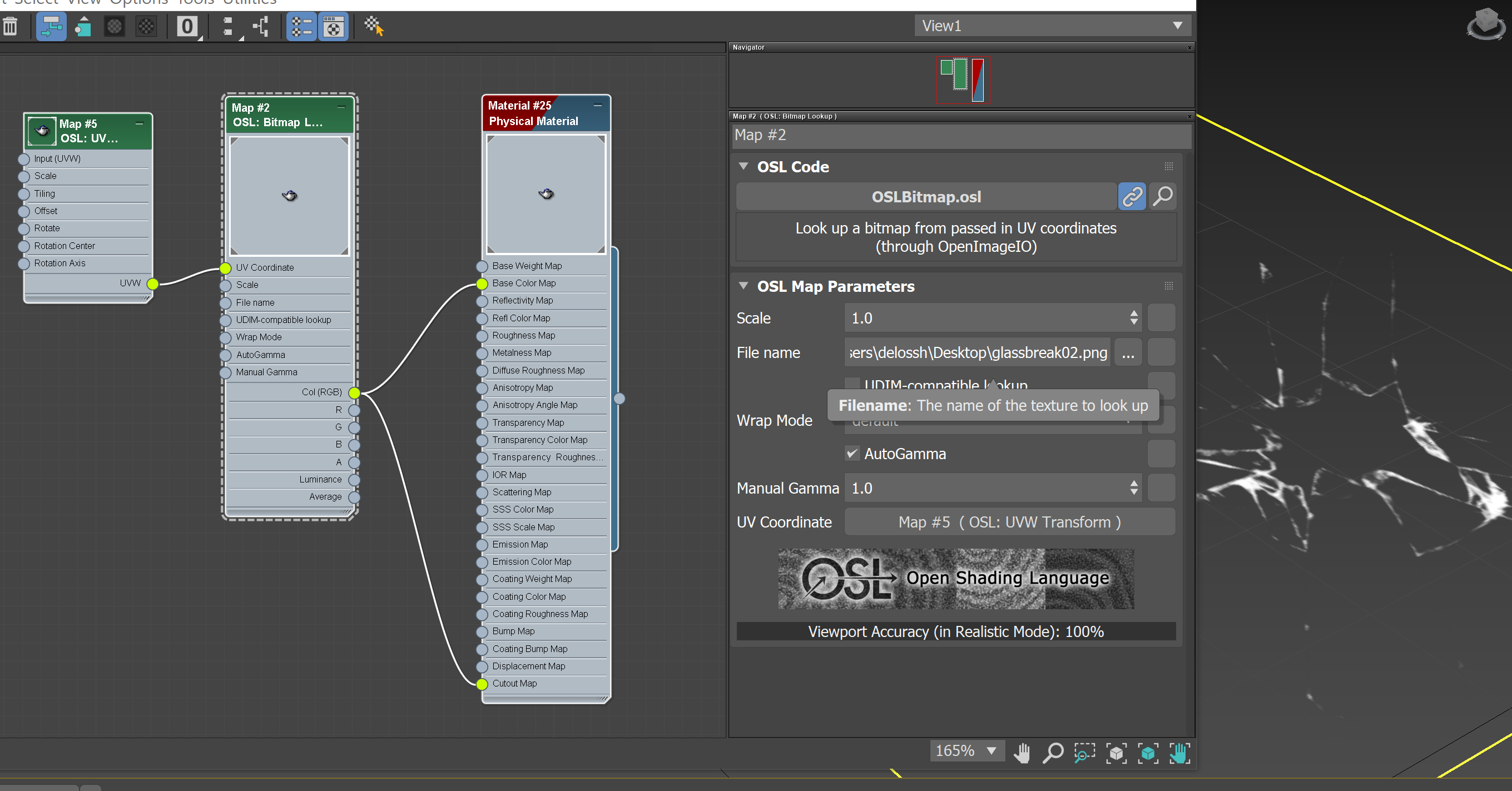Click the Delete Selected trash icon
The image size is (1512, 791).
pos(10,27)
